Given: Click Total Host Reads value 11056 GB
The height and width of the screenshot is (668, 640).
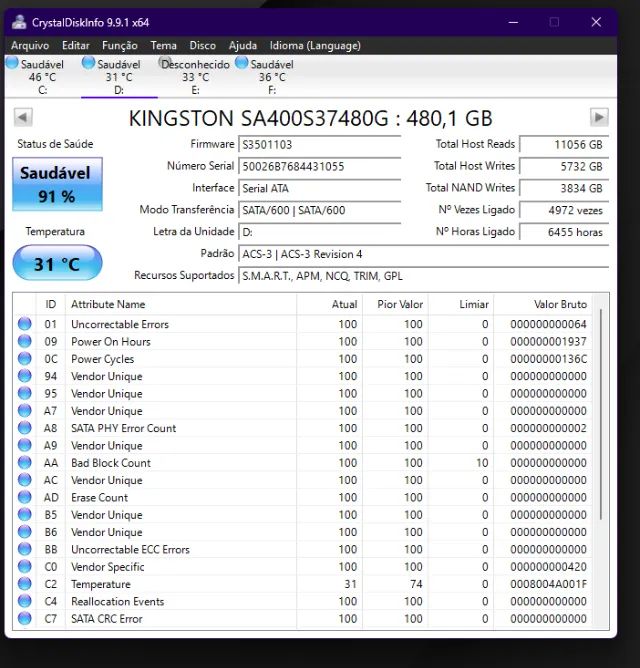Looking at the screenshot, I should (564, 145).
